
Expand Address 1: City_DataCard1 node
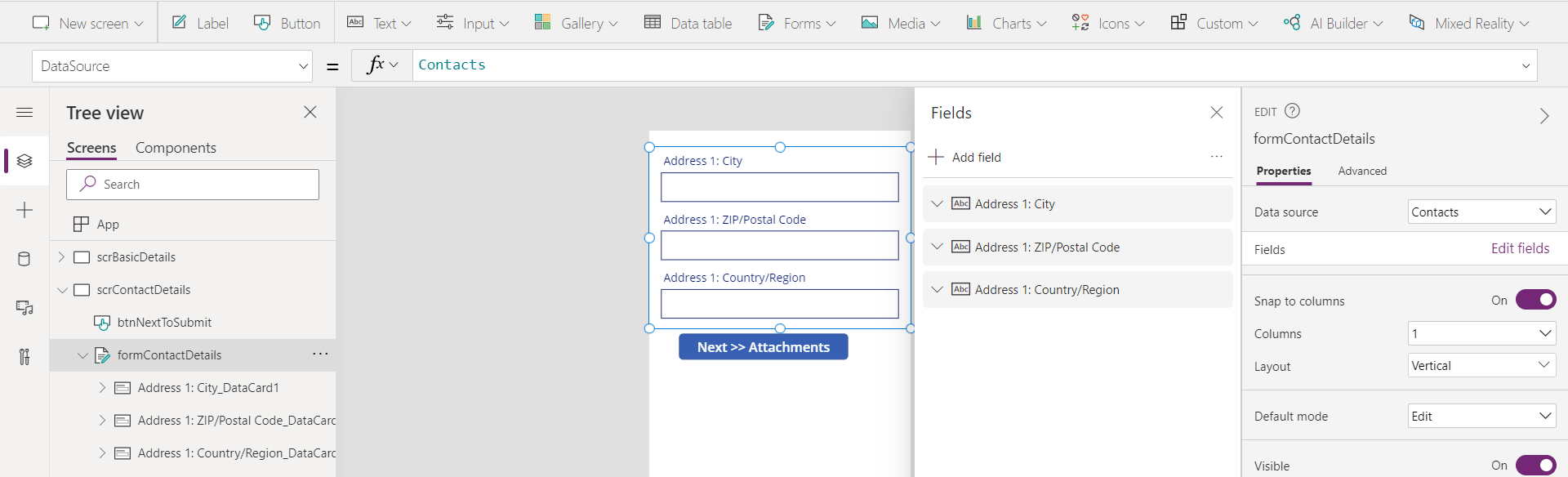(102, 388)
